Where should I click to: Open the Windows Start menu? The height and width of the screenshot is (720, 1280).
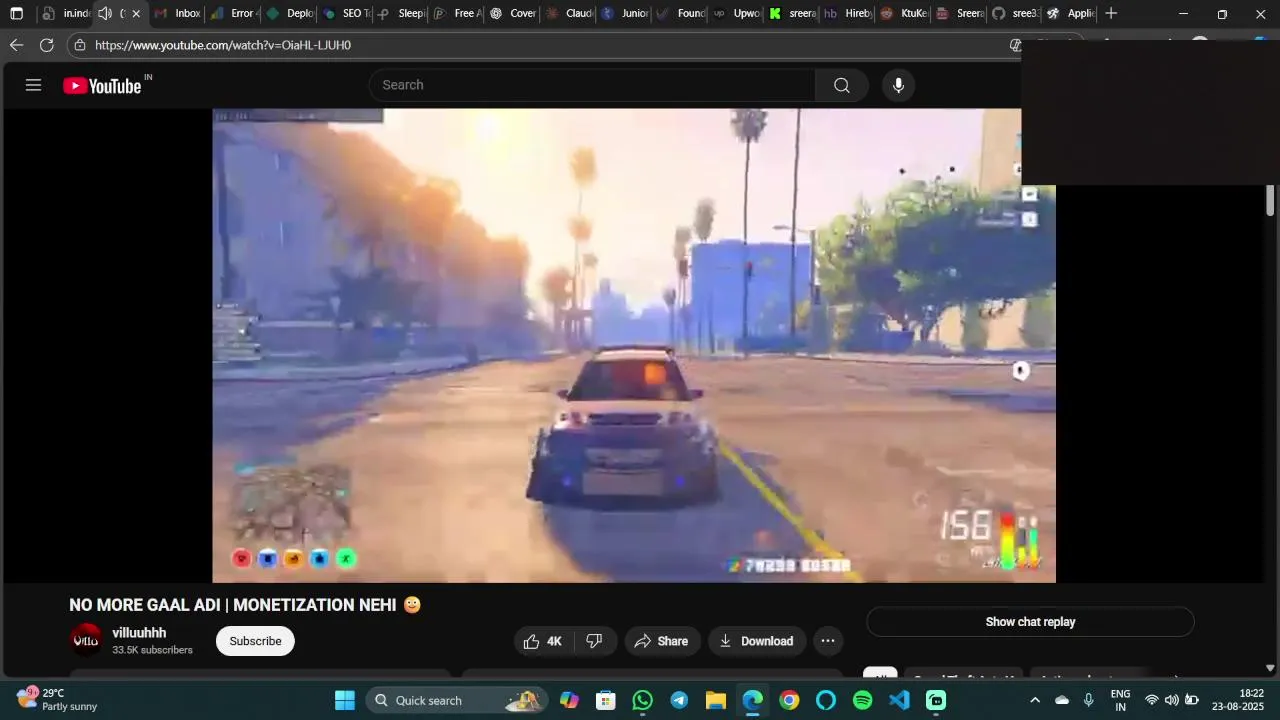[x=345, y=700]
